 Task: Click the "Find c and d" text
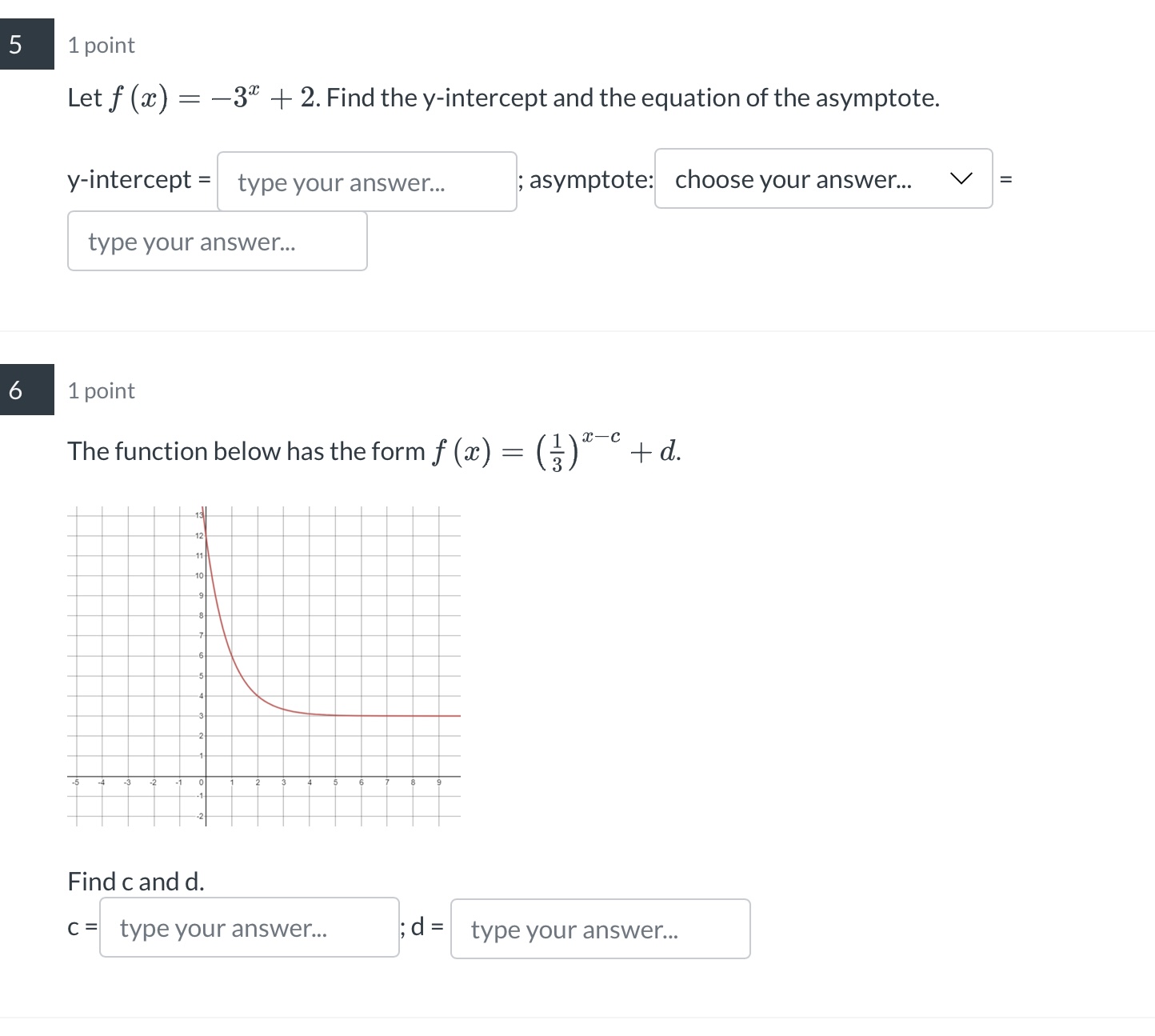pyautogui.click(x=136, y=881)
